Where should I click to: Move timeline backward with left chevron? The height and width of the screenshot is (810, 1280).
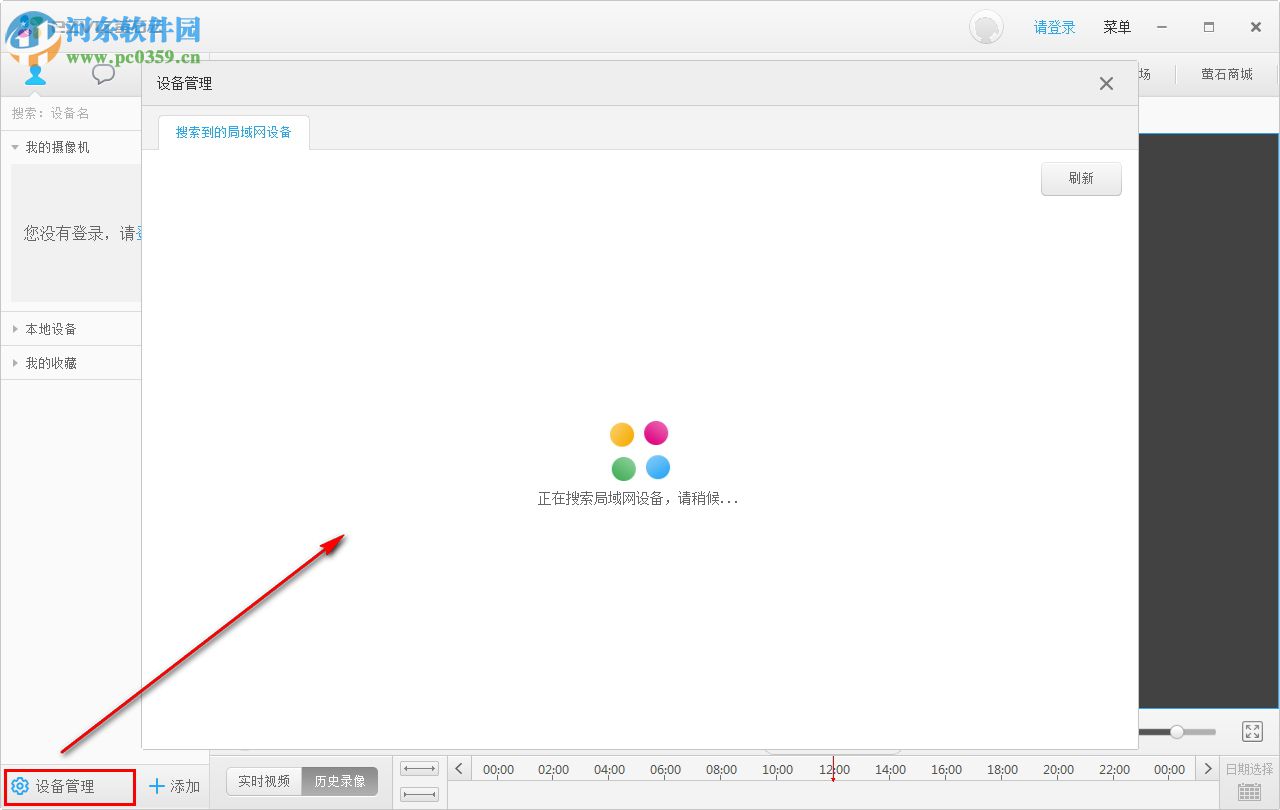(459, 768)
